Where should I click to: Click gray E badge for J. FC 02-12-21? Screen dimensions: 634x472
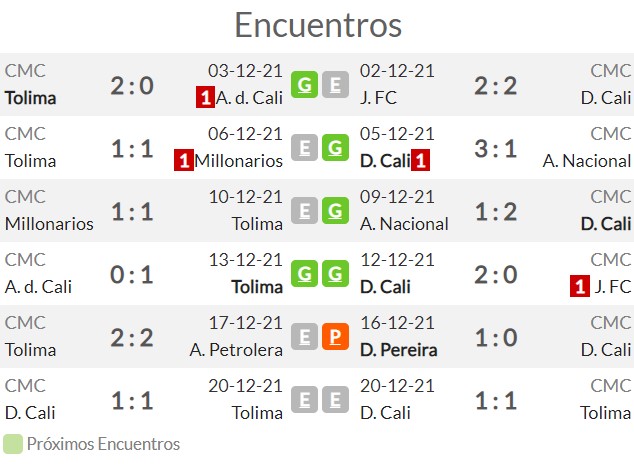click(x=335, y=85)
